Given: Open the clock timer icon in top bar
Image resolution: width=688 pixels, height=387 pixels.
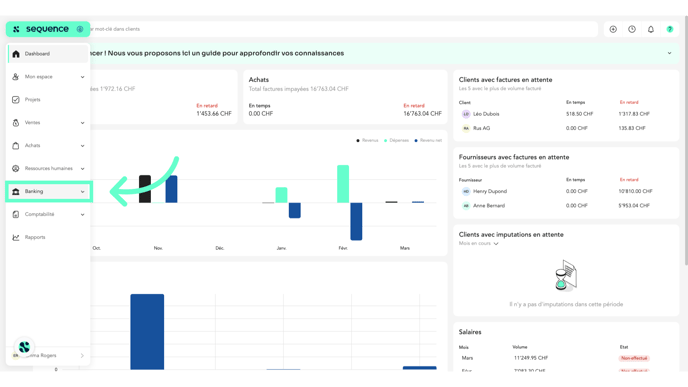Looking at the screenshot, I should click(632, 29).
